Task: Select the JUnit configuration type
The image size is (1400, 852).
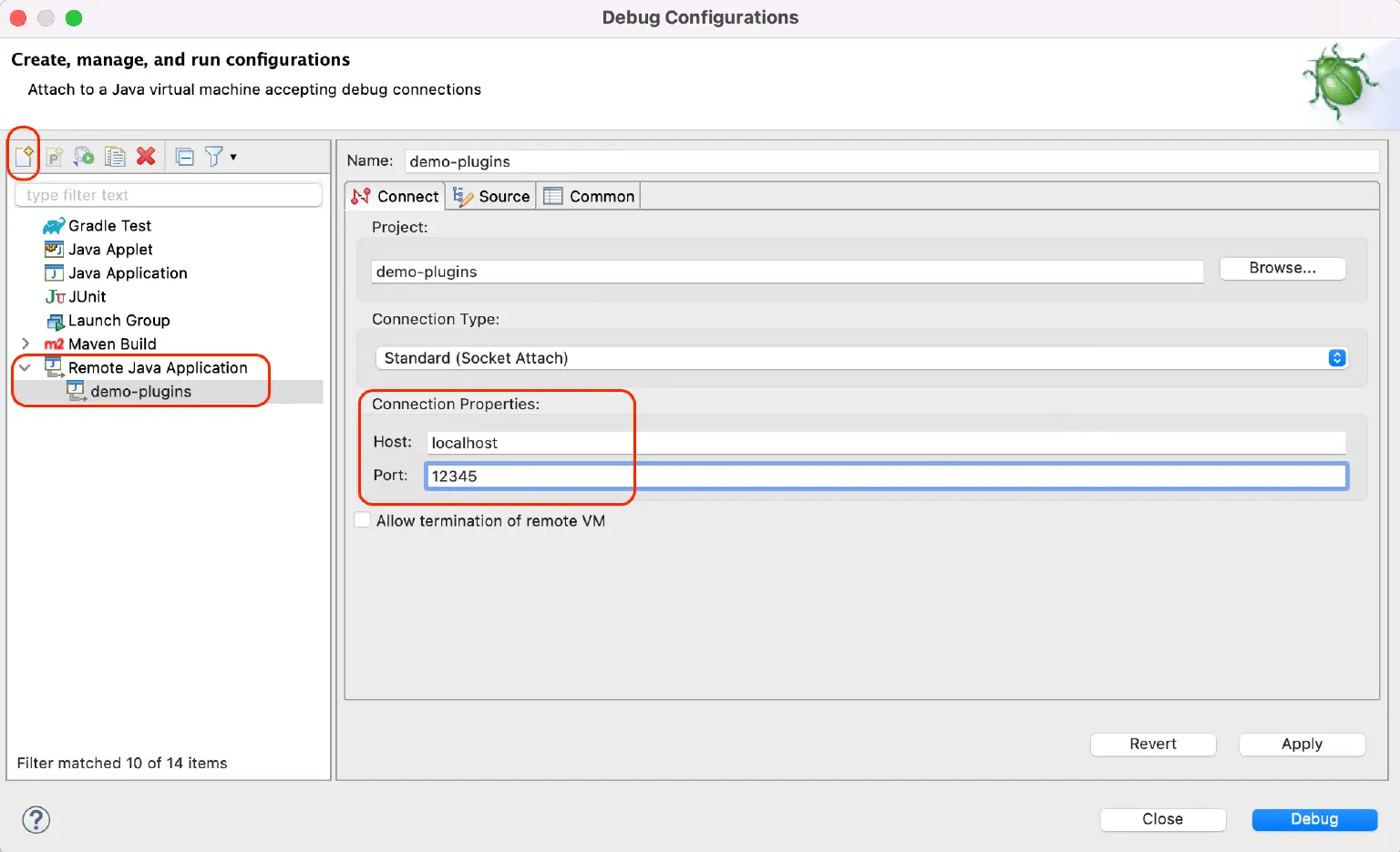Action: pos(85,296)
